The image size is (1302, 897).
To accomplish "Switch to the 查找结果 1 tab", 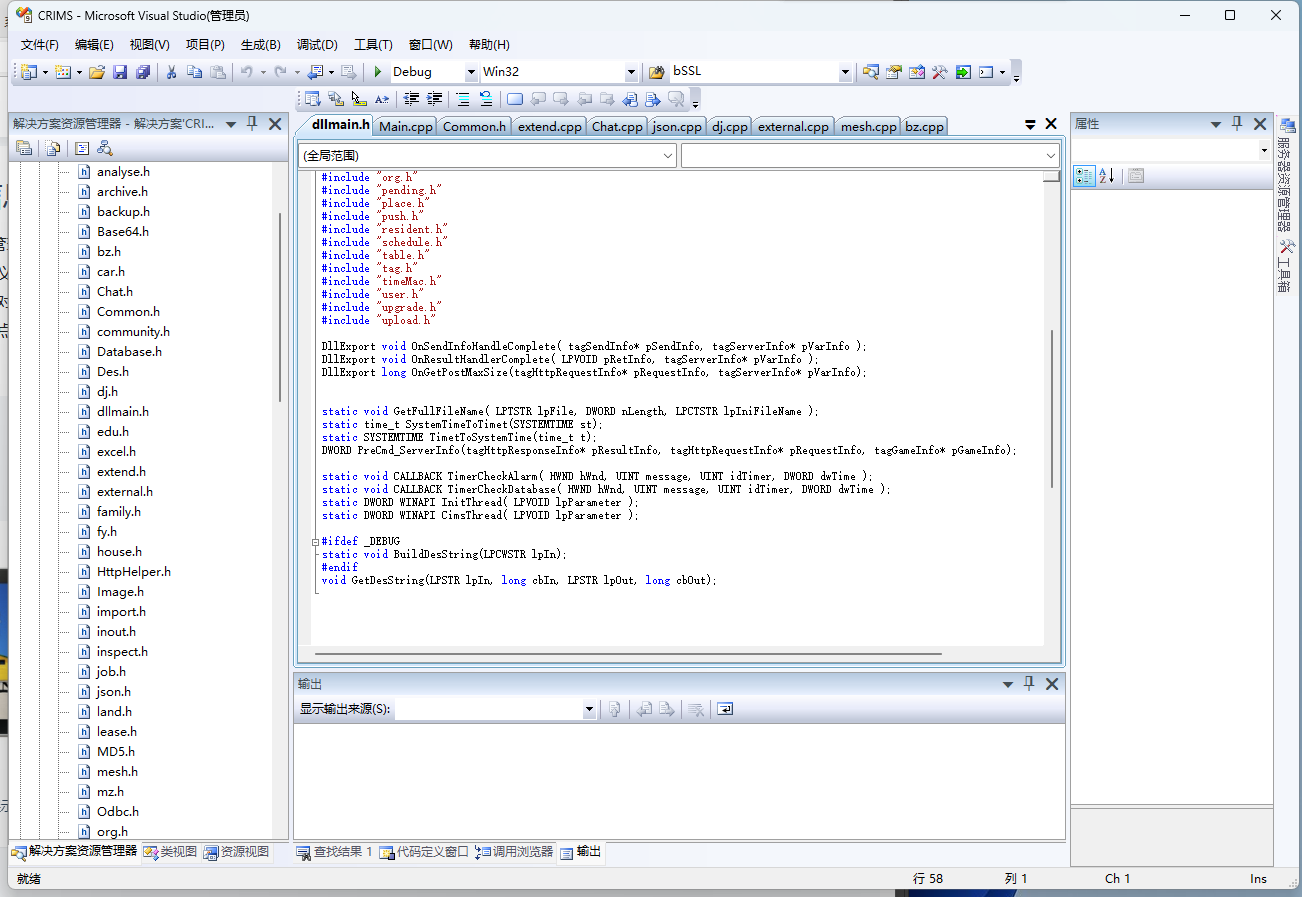I will pyautogui.click(x=334, y=852).
